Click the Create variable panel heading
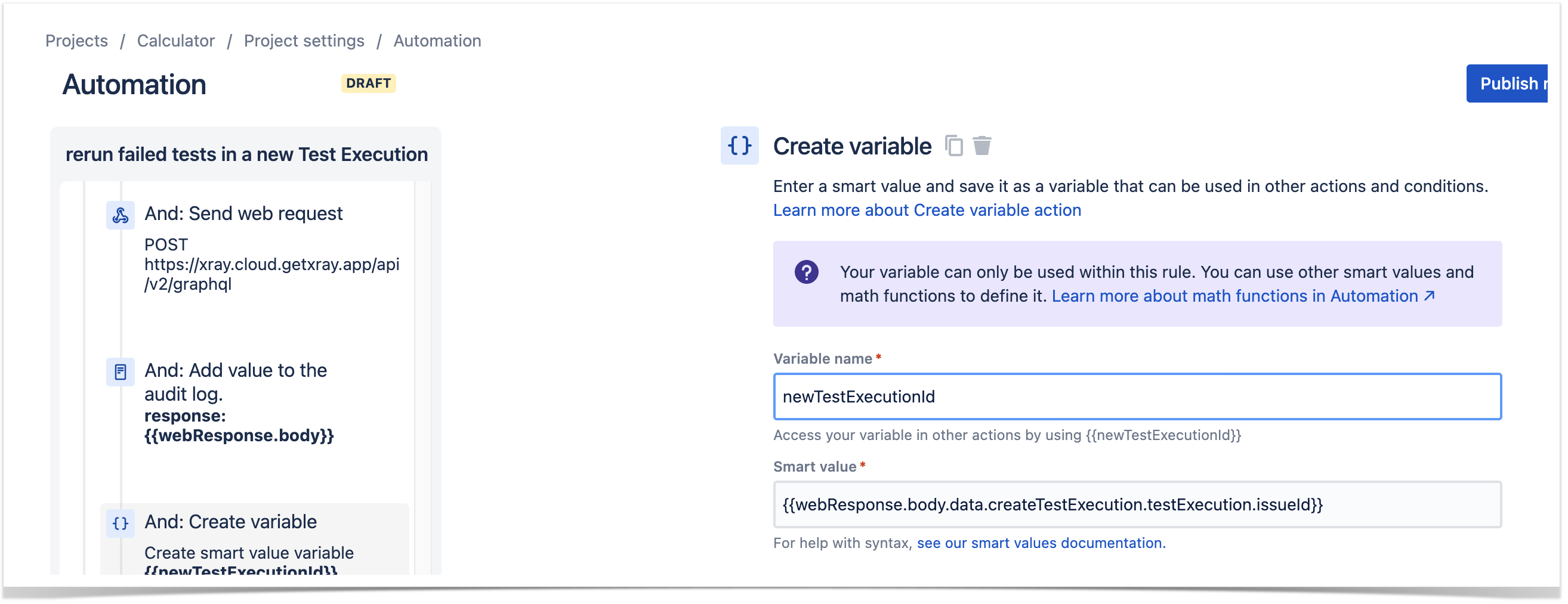Viewport: 1568px width, 604px height. coord(853,147)
